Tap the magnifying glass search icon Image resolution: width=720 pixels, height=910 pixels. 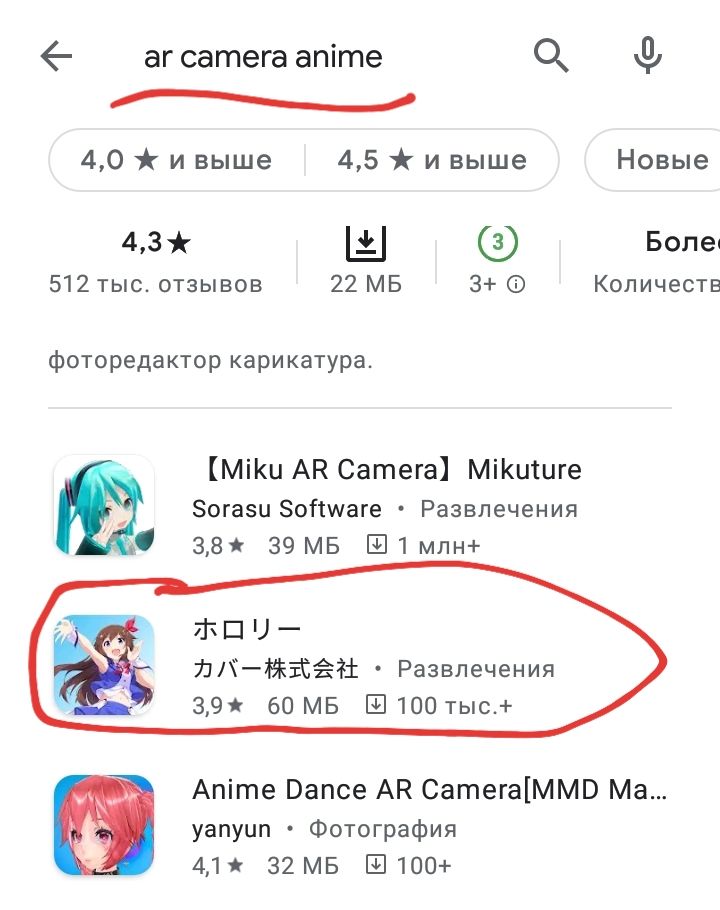point(551,56)
